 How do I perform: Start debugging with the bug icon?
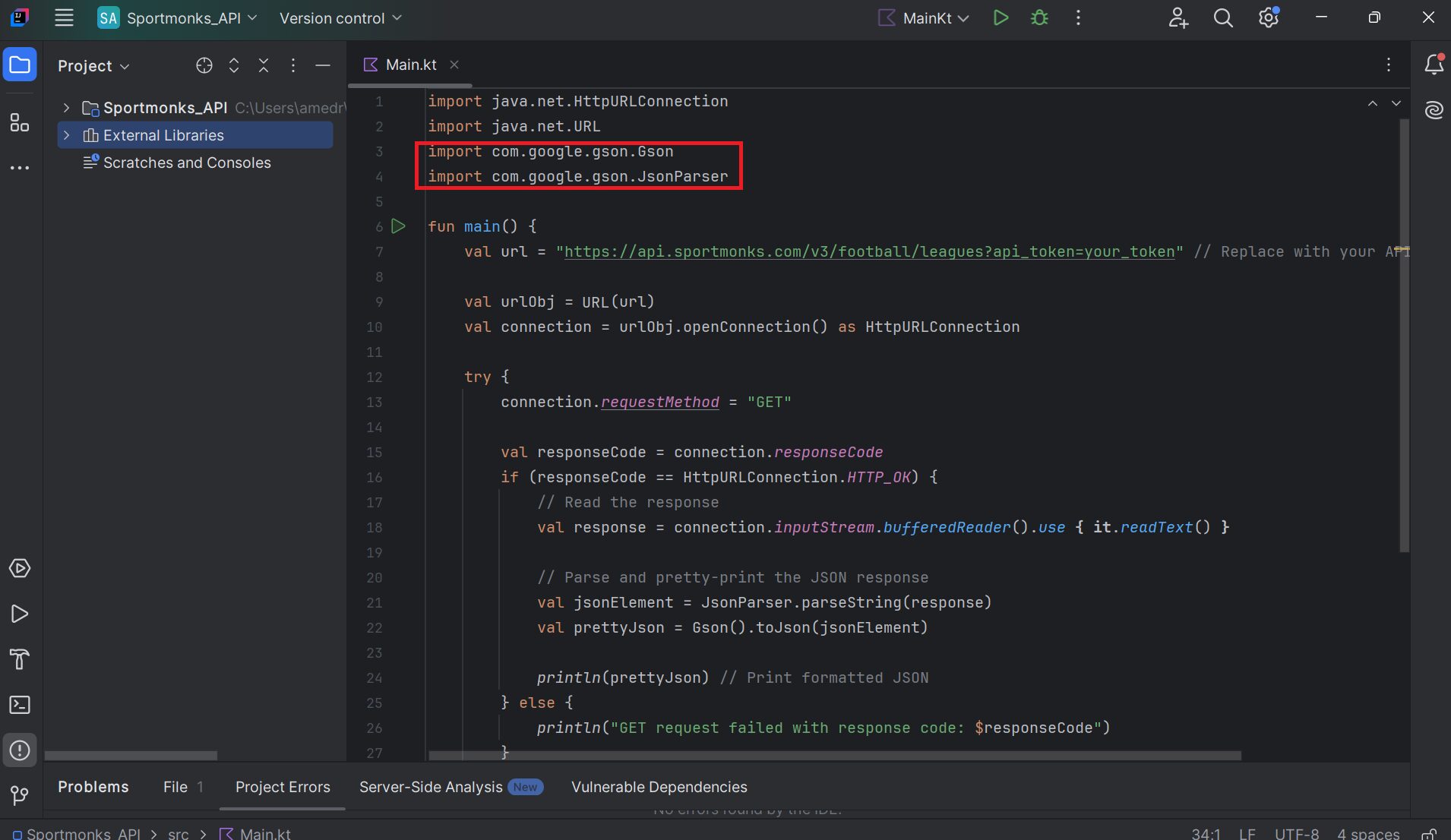pos(1039,18)
